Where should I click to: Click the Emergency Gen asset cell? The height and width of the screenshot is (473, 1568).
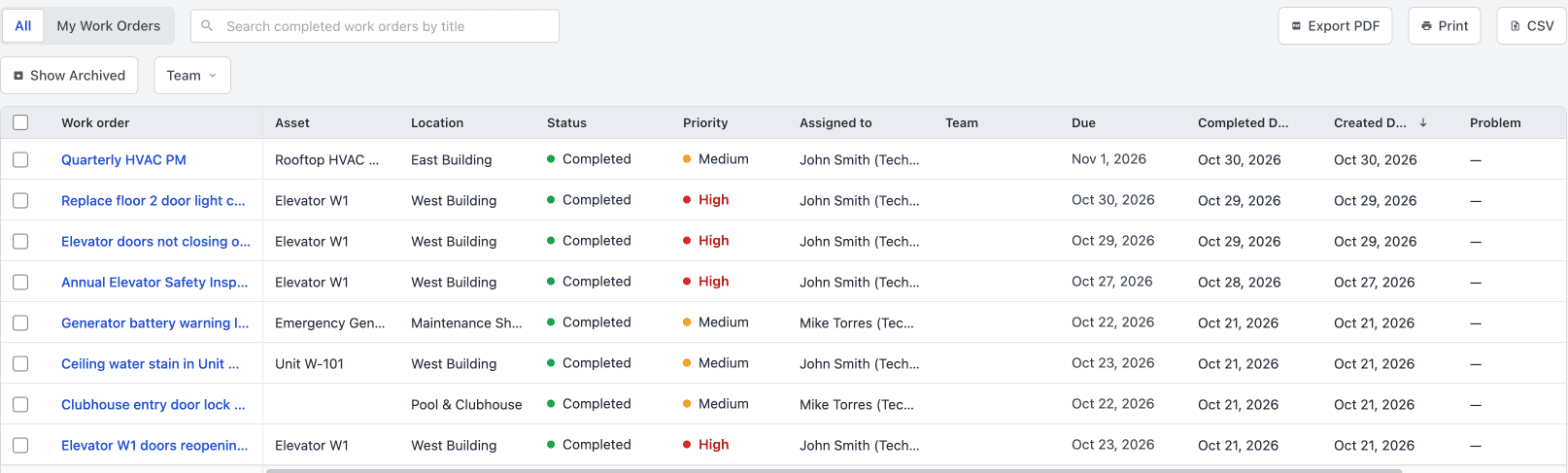tap(329, 323)
